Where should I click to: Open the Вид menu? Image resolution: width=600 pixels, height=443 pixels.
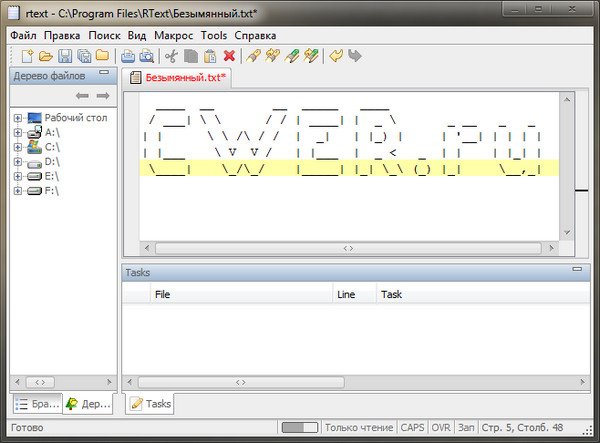137,36
